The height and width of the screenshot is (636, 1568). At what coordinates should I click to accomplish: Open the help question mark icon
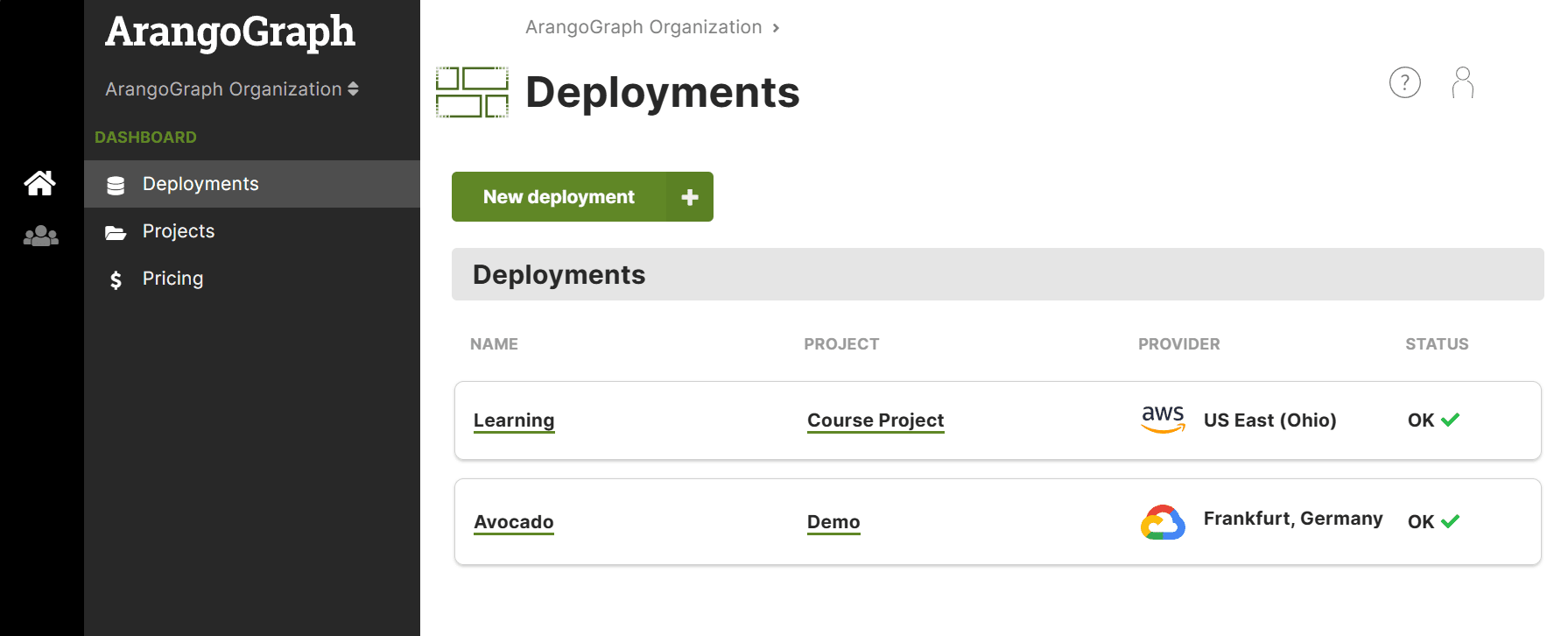pos(1405,82)
